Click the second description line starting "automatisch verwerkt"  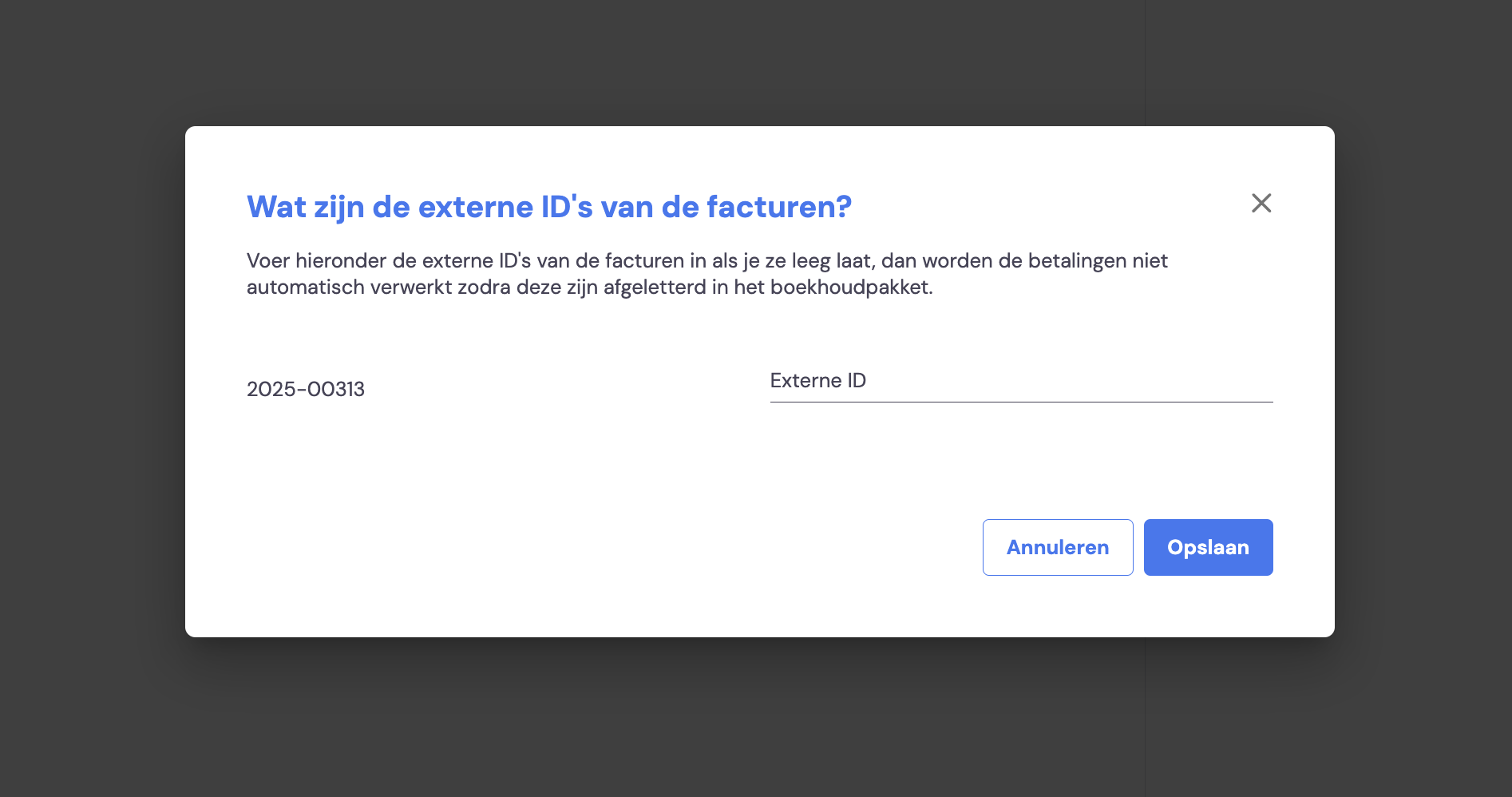590,287
